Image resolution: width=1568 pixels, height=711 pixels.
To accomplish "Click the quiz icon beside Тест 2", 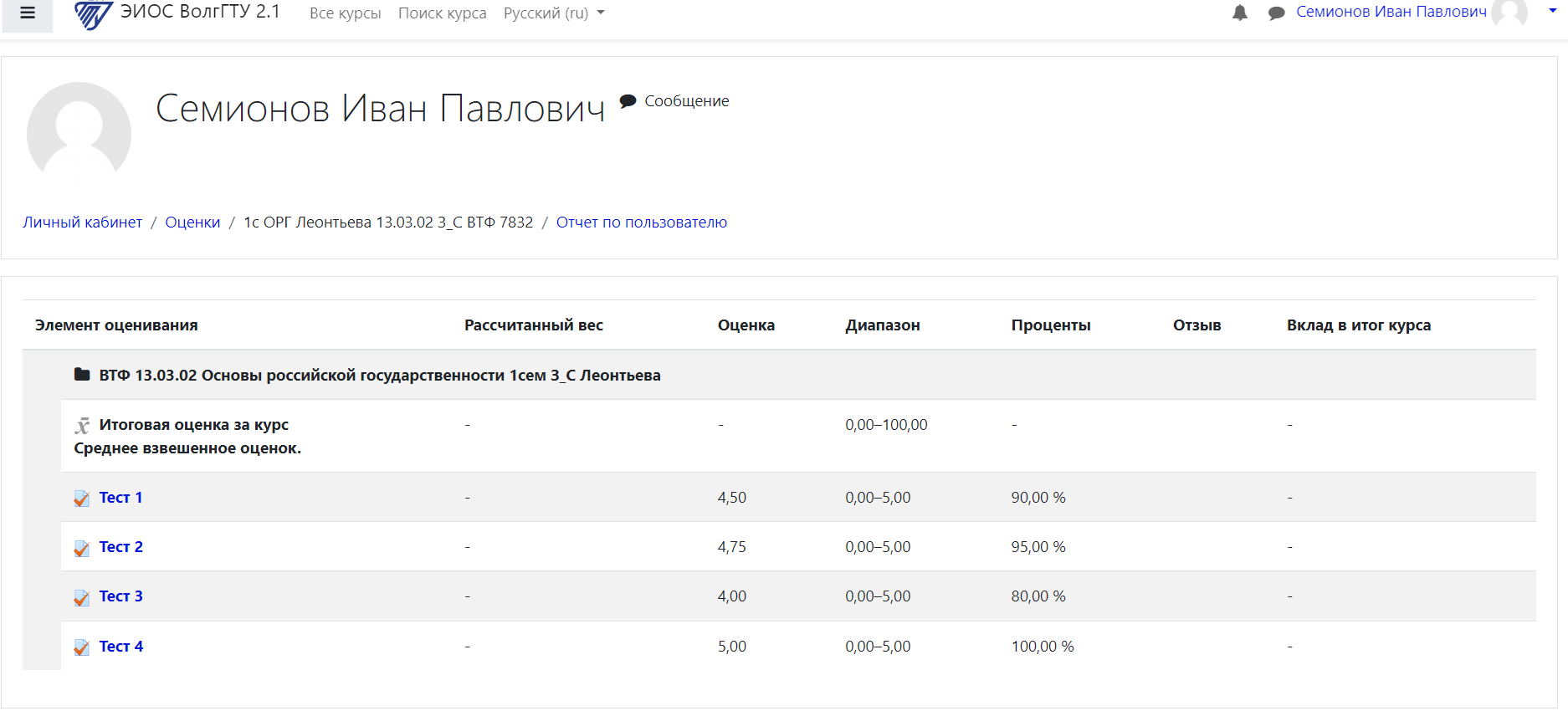I will click(82, 548).
